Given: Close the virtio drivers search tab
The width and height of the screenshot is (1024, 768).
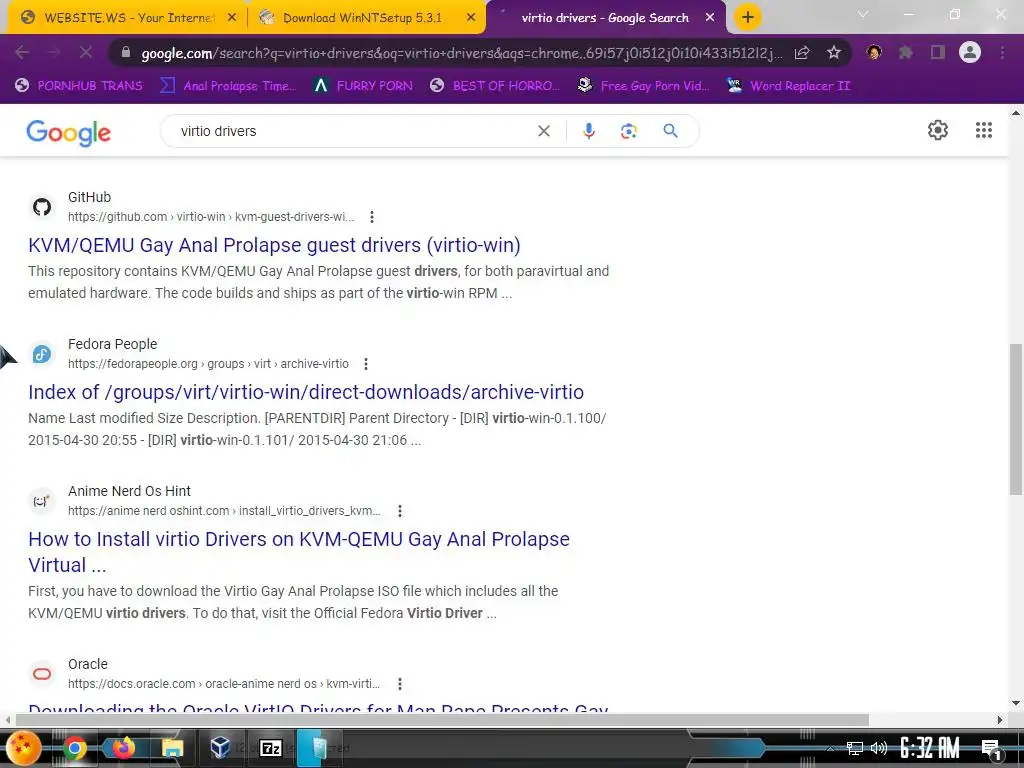Looking at the screenshot, I should coord(710,18).
